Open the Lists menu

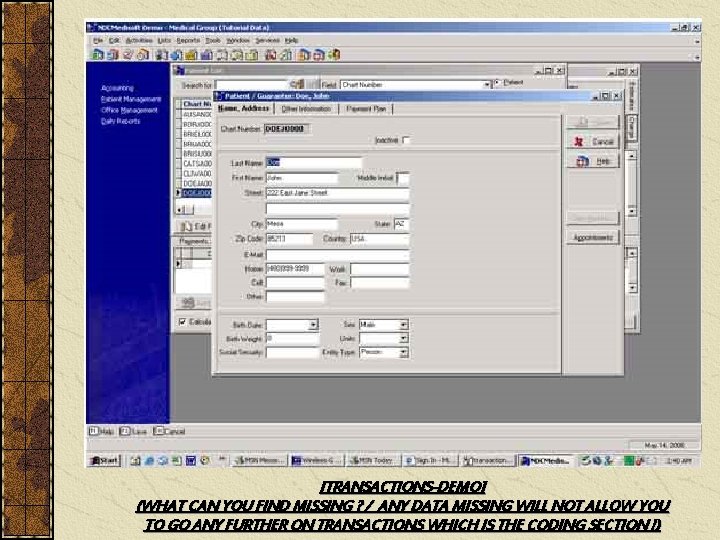click(164, 40)
